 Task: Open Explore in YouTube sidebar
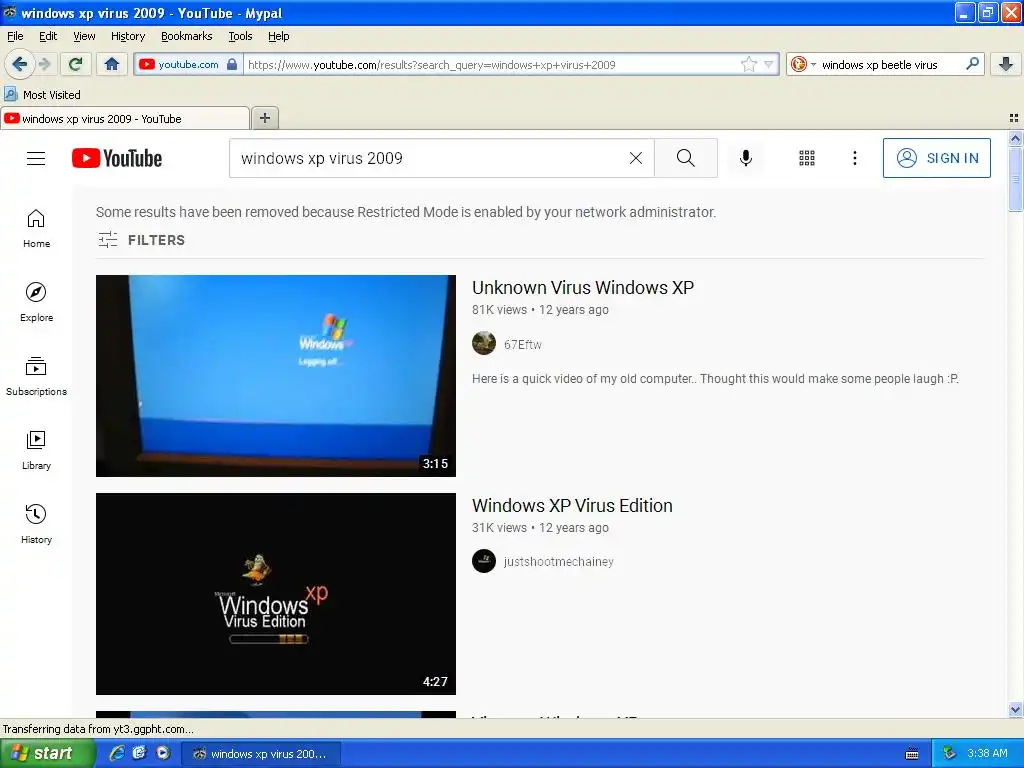click(x=36, y=302)
